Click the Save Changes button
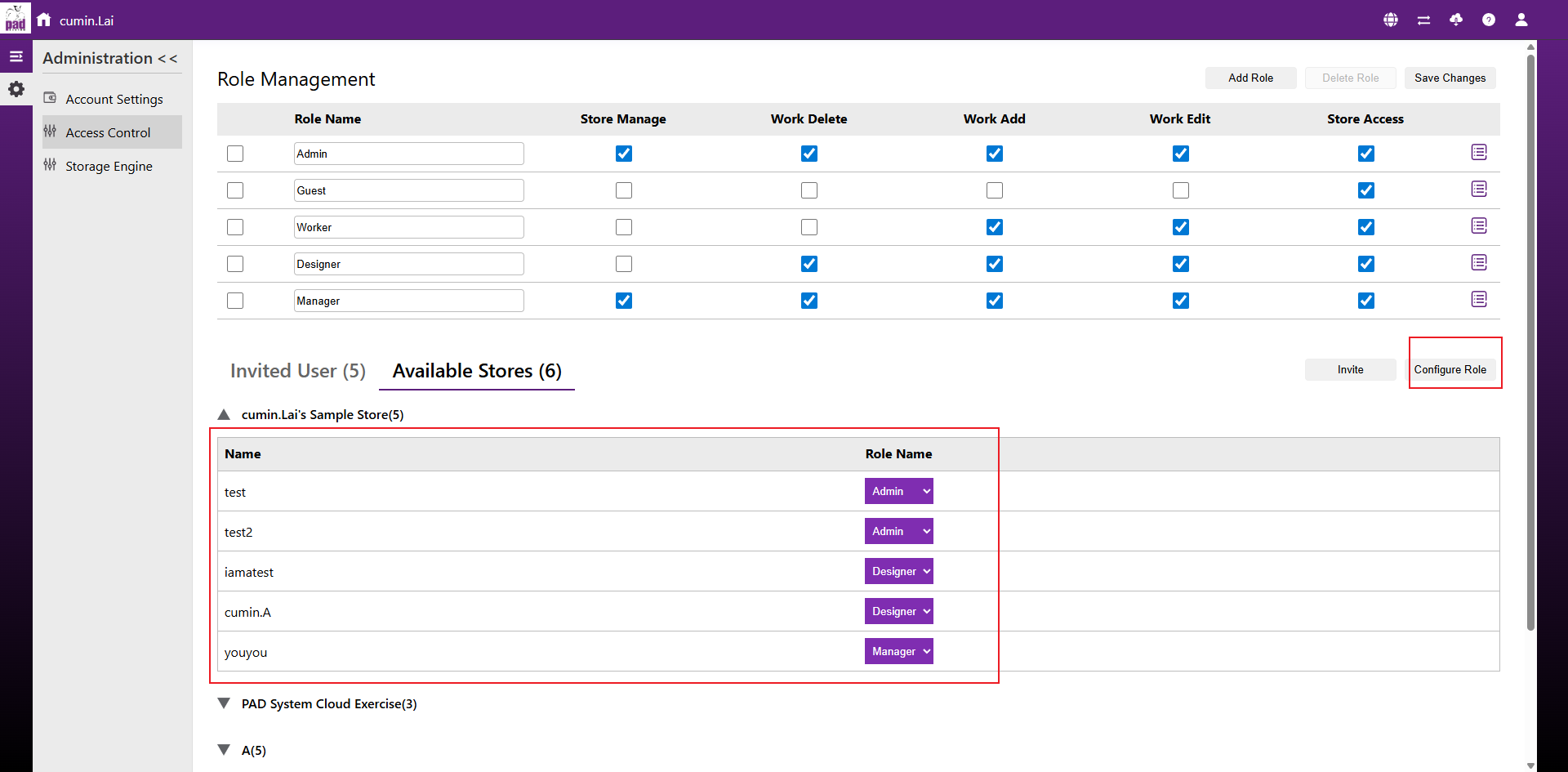 tap(1450, 78)
